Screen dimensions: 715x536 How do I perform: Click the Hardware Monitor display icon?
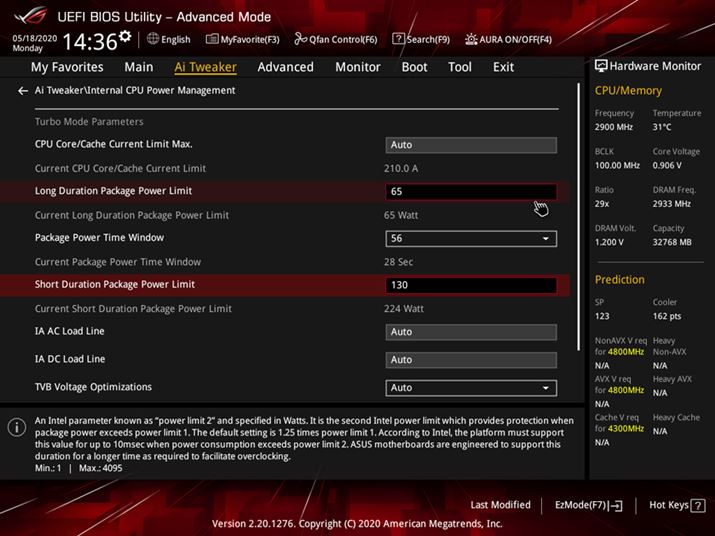601,66
